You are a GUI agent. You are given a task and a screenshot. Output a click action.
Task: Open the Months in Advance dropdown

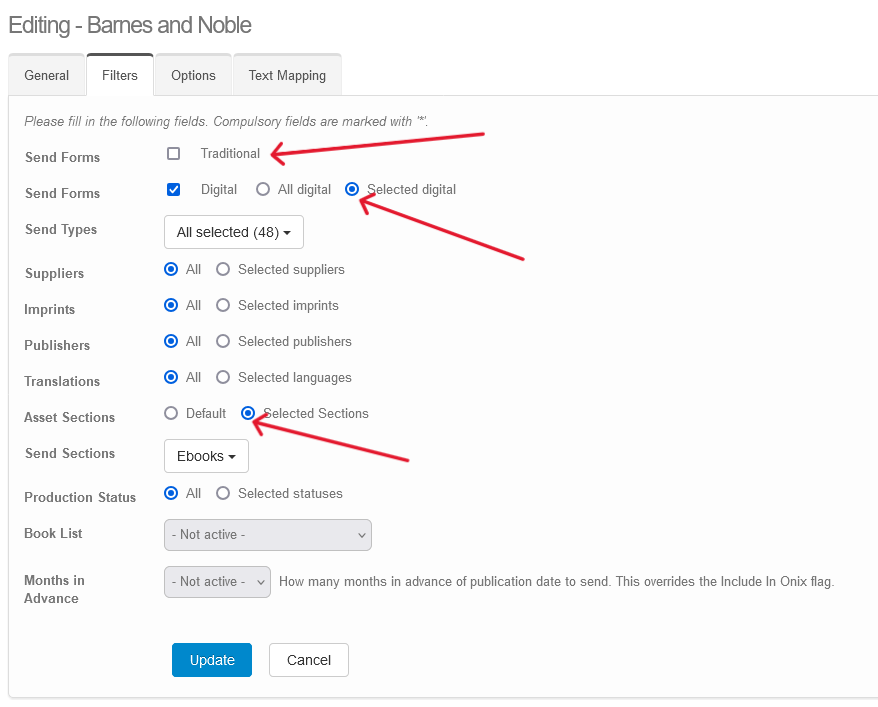point(217,582)
